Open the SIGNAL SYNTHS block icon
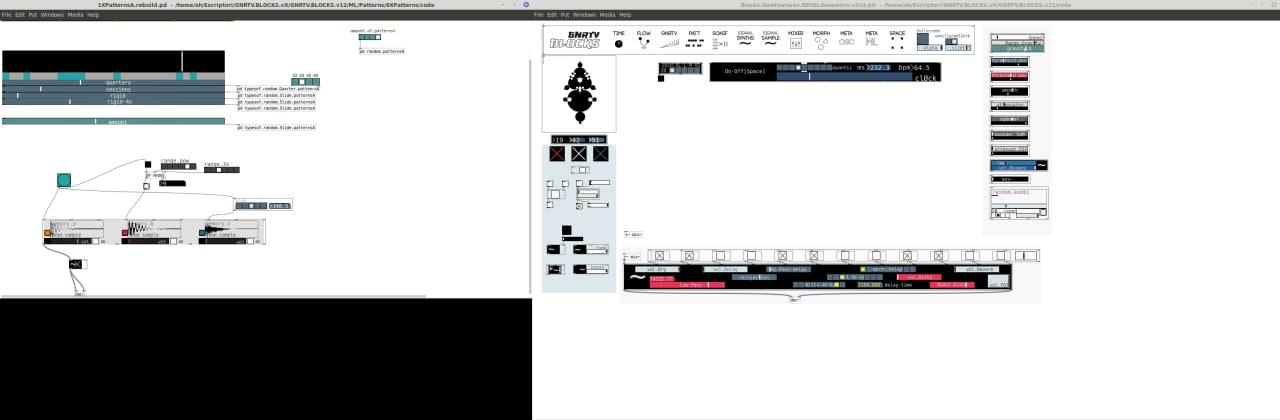The image size is (1280, 420). point(745,42)
